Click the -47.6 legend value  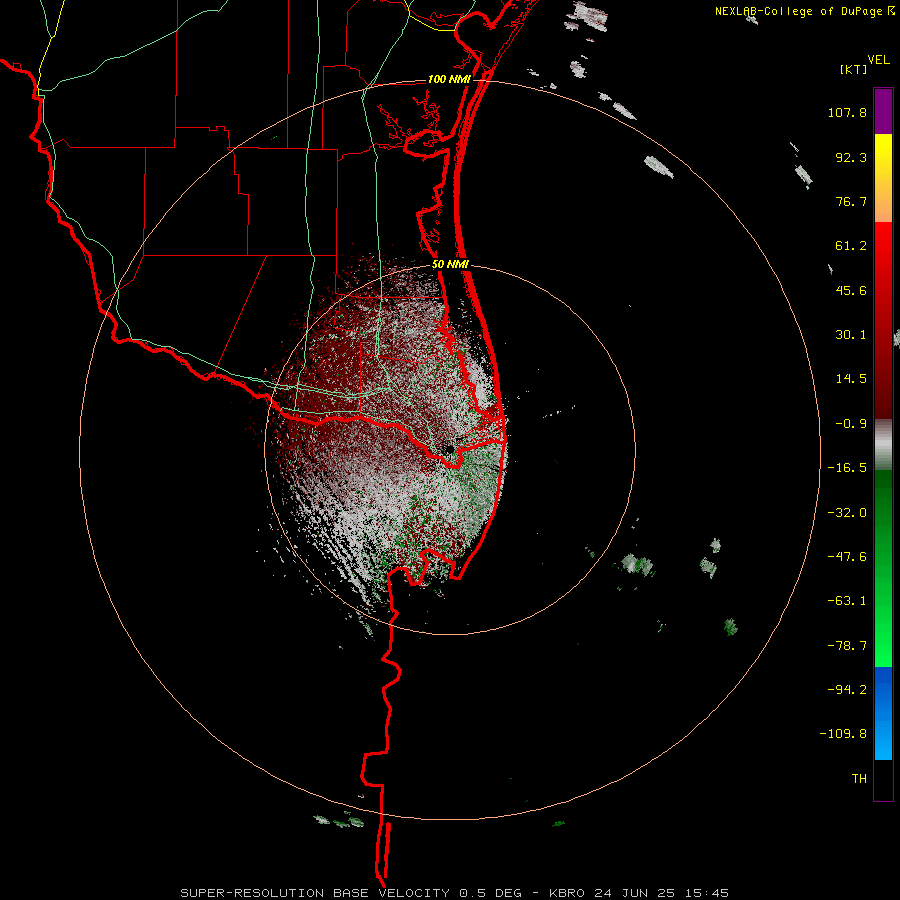tap(847, 557)
